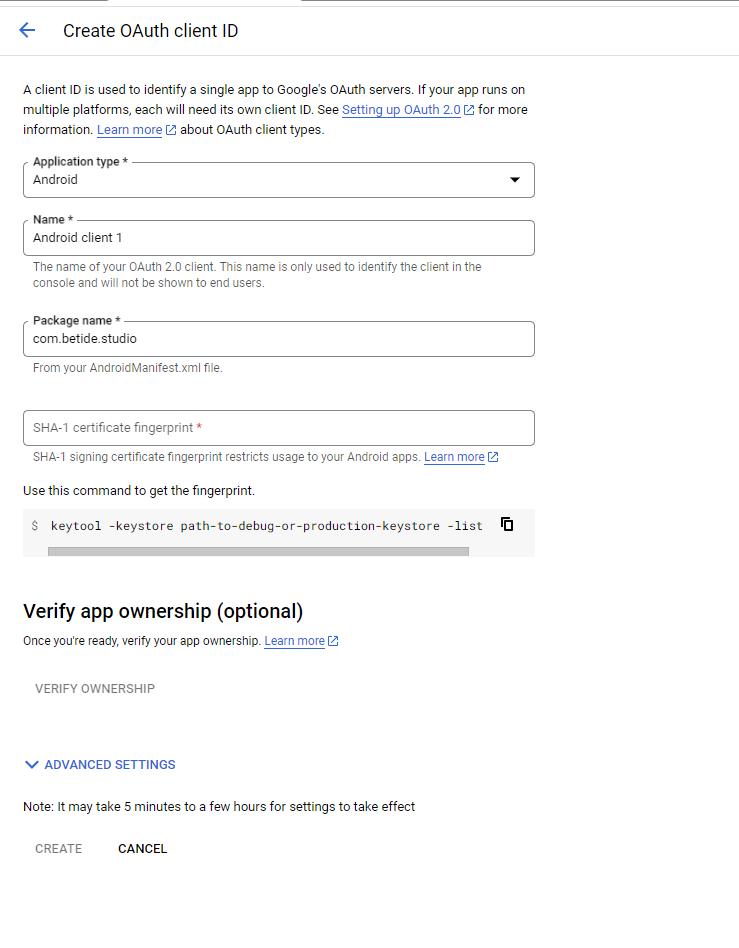This screenshot has height=948, width=739.
Task: Open Learn more about verifying app ownership
Action: tap(294, 641)
